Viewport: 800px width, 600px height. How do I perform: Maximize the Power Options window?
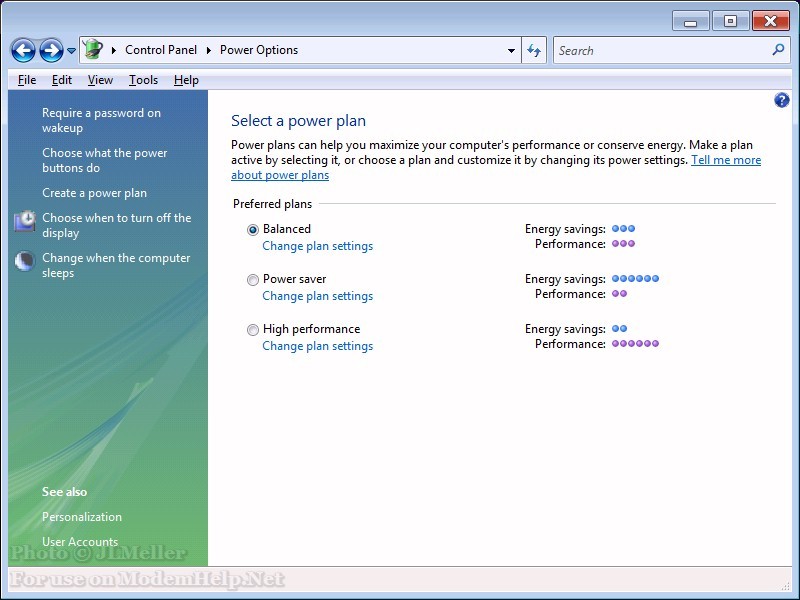click(730, 21)
